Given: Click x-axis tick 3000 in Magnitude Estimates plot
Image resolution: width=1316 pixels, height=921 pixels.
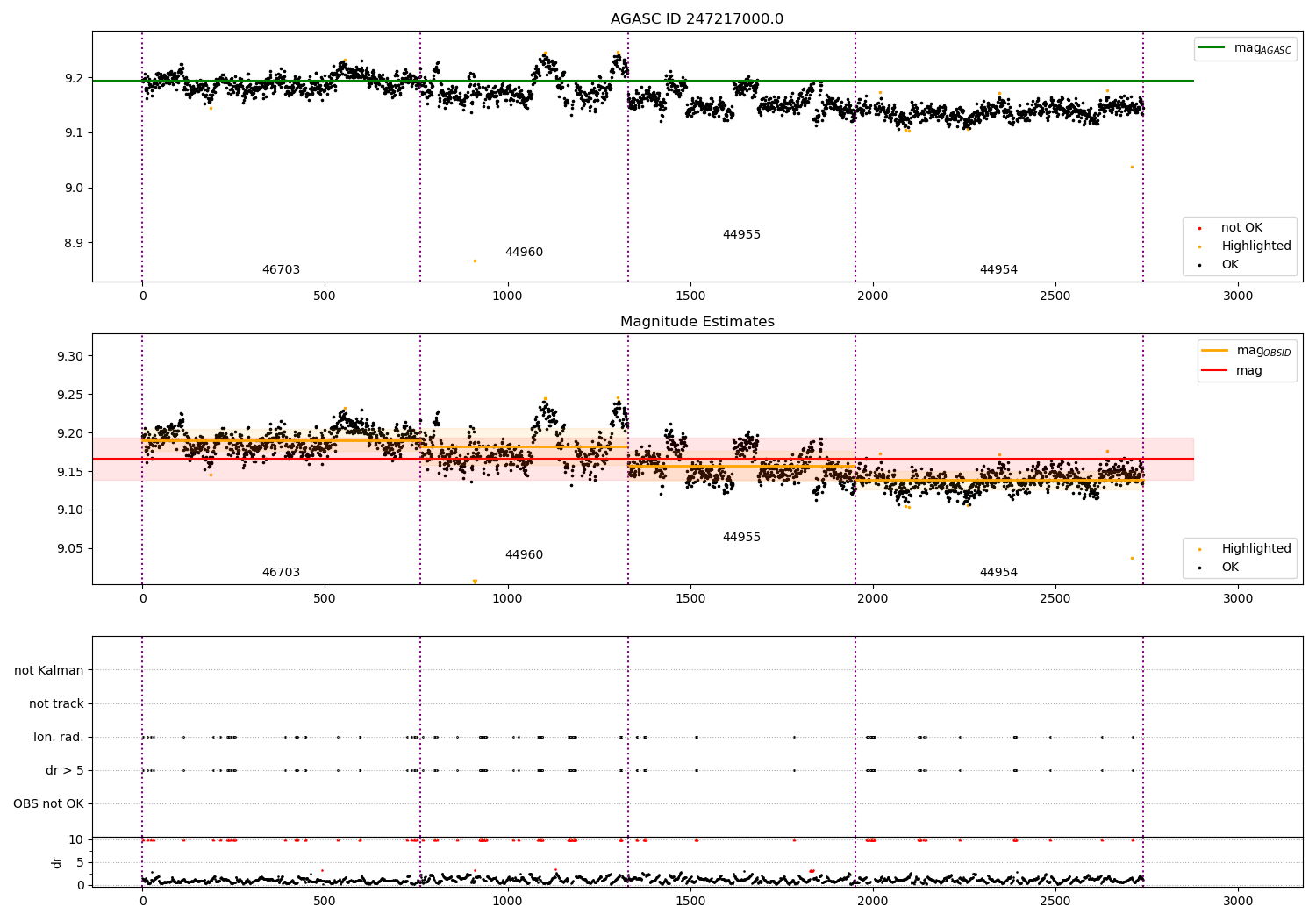Looking at the screenshot, I should click(x=1238, y=599).
